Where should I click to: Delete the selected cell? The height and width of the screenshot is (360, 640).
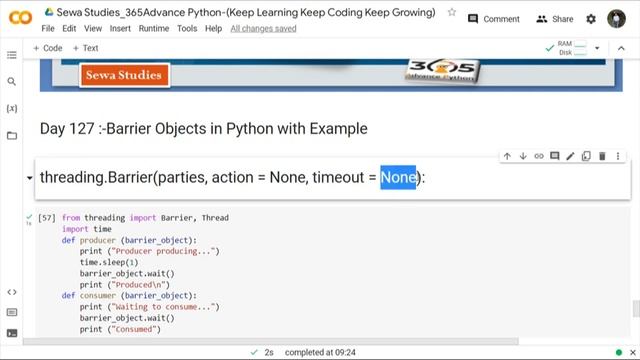[602, 156]
